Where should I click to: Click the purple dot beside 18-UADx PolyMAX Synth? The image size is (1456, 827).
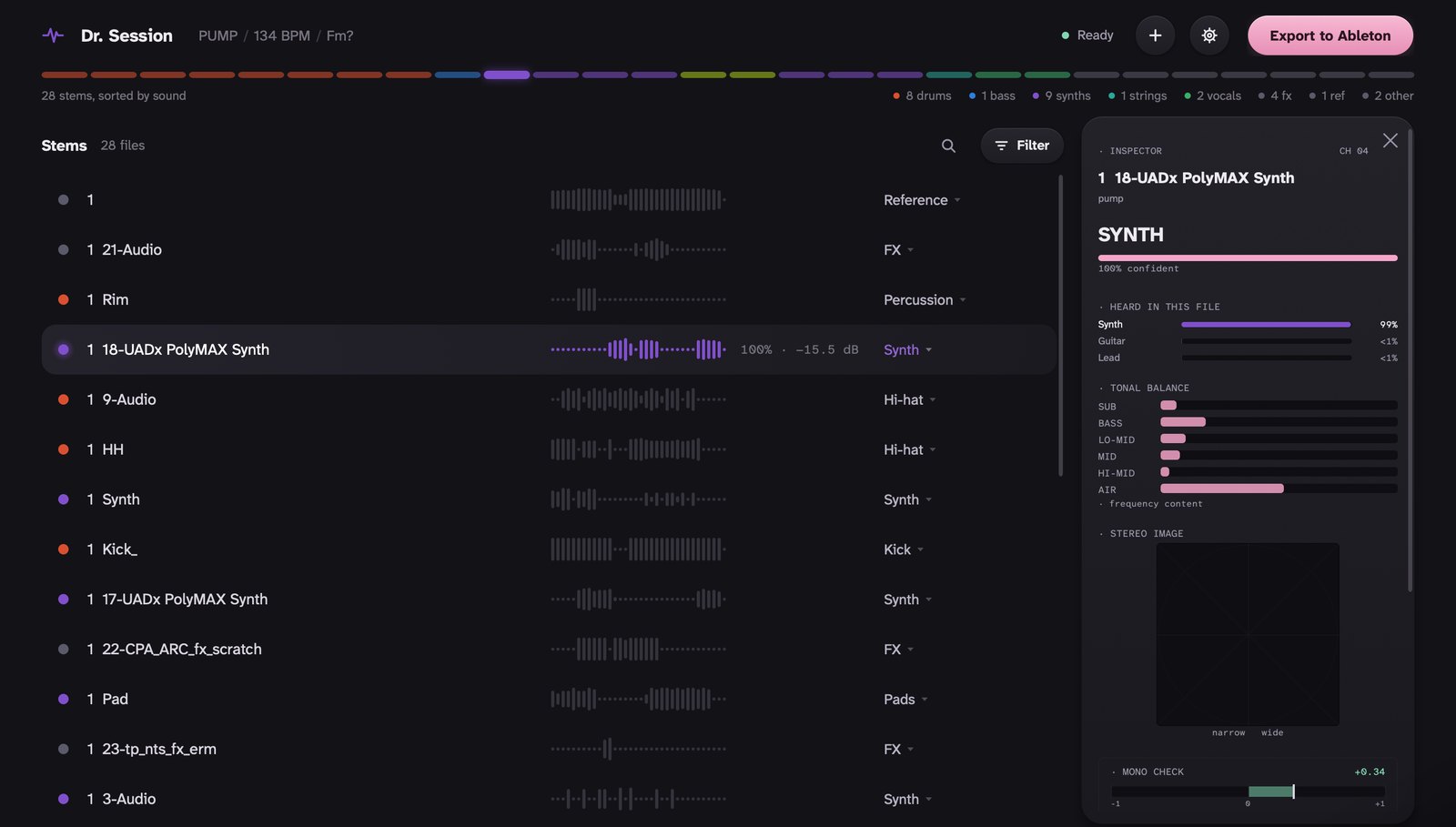[64, 349]
